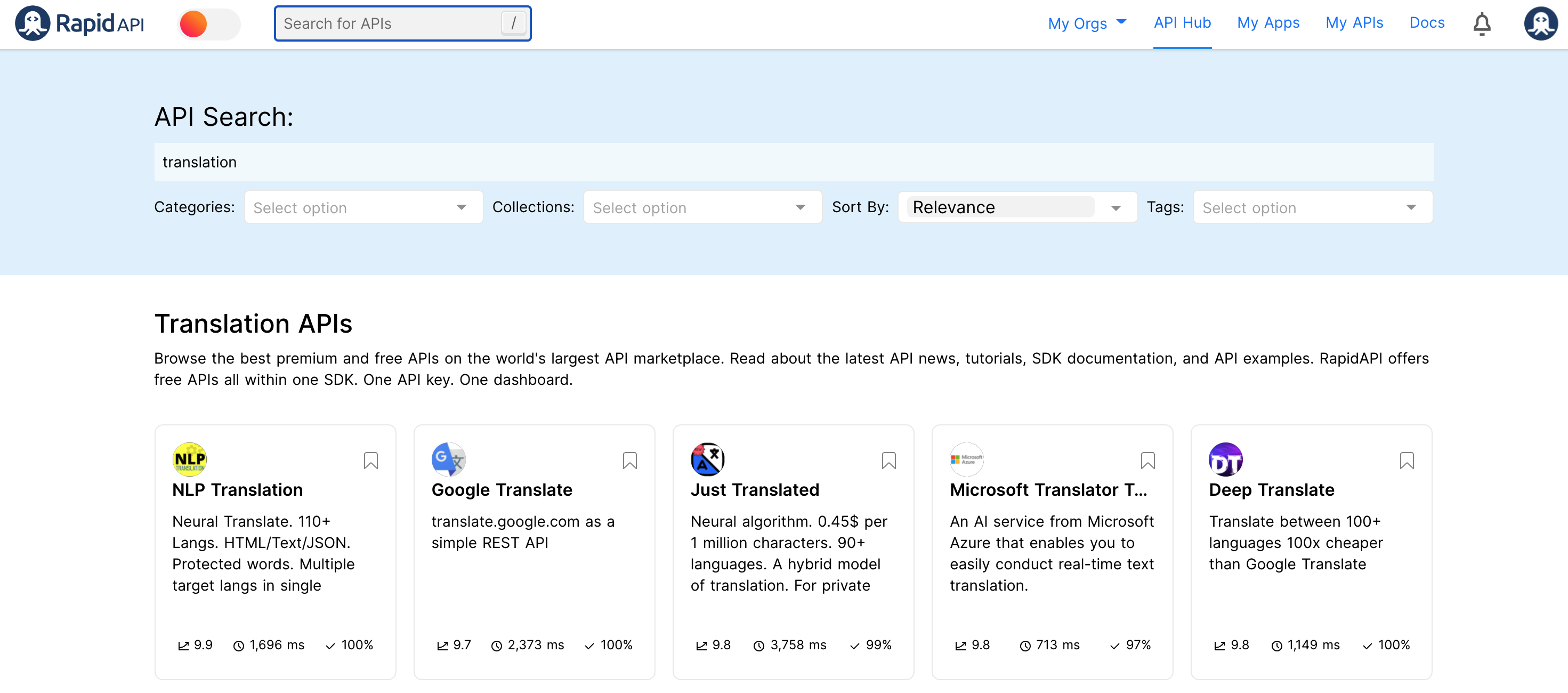Expand the Tags dropdown
1568x693 pixels.
1312,208
